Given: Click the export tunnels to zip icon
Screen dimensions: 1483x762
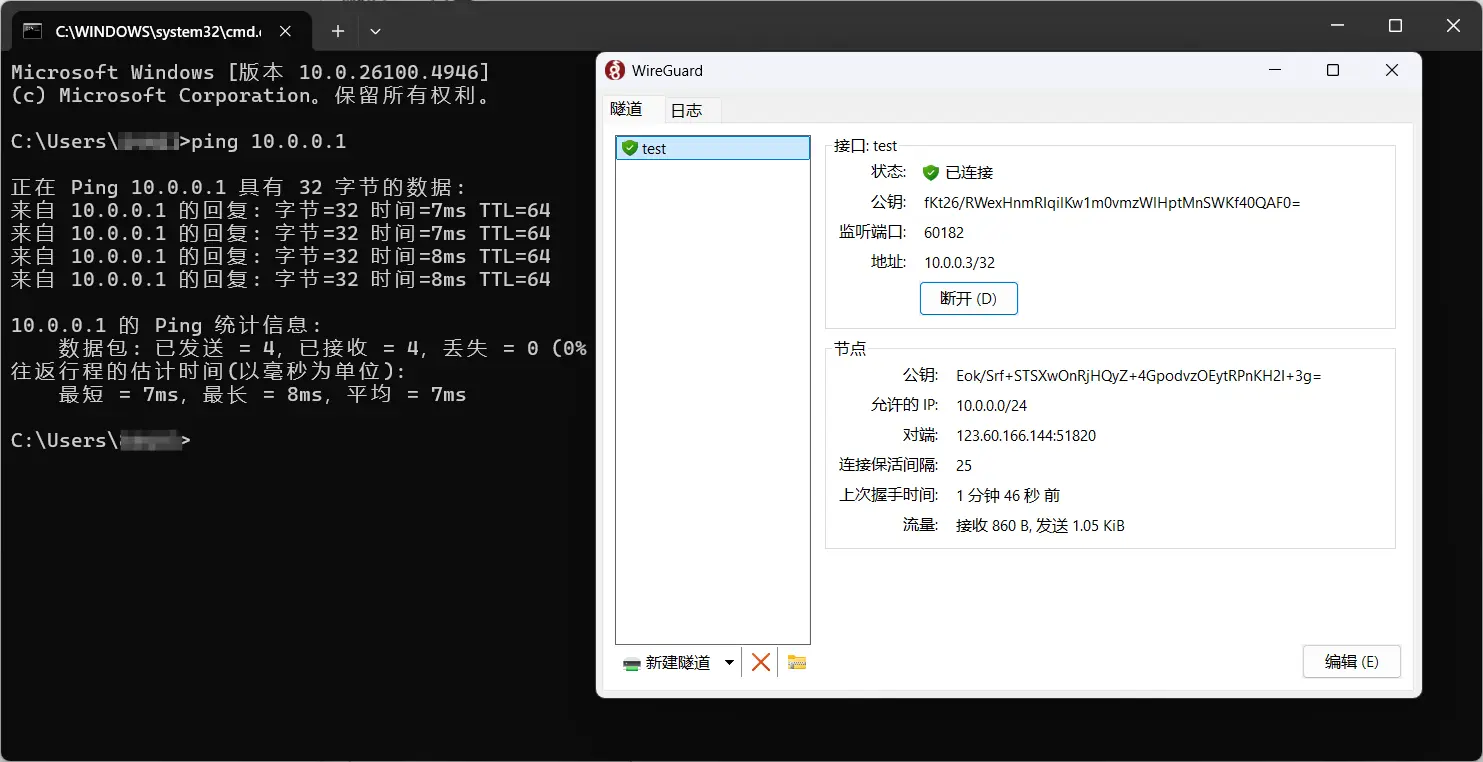Looking at the screenshot, I should click(797, 662).
